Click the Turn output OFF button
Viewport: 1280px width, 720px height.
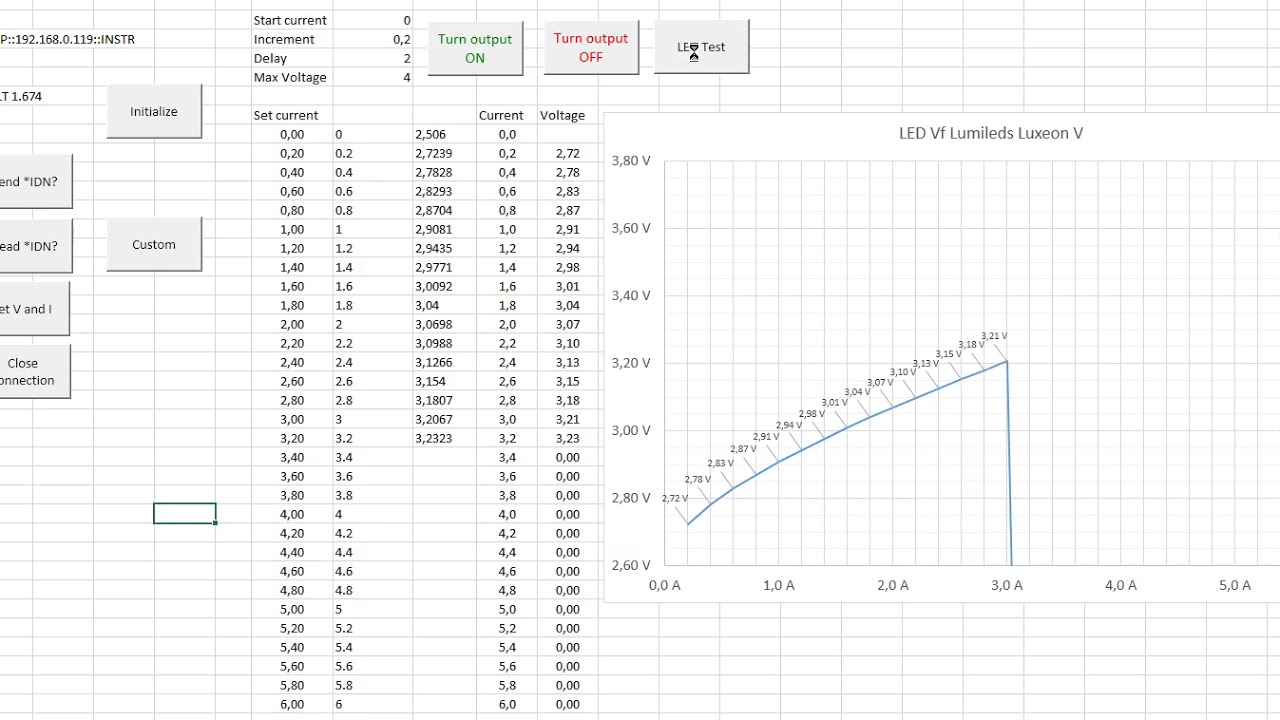(x=591, y=48)
